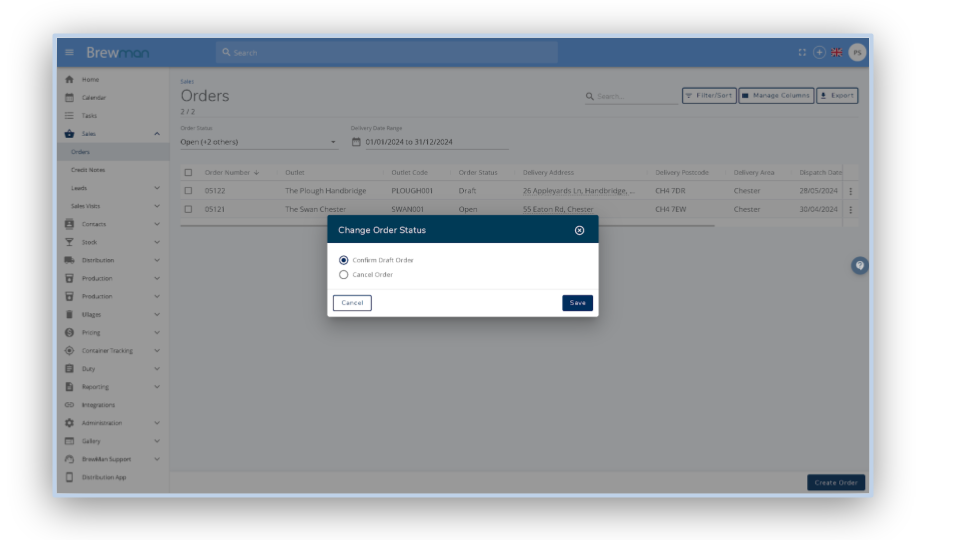Image resolution: width=960 pixels, height=540 pixels.
Task: Expand the Administration chevron
Action: pos(157,423)
